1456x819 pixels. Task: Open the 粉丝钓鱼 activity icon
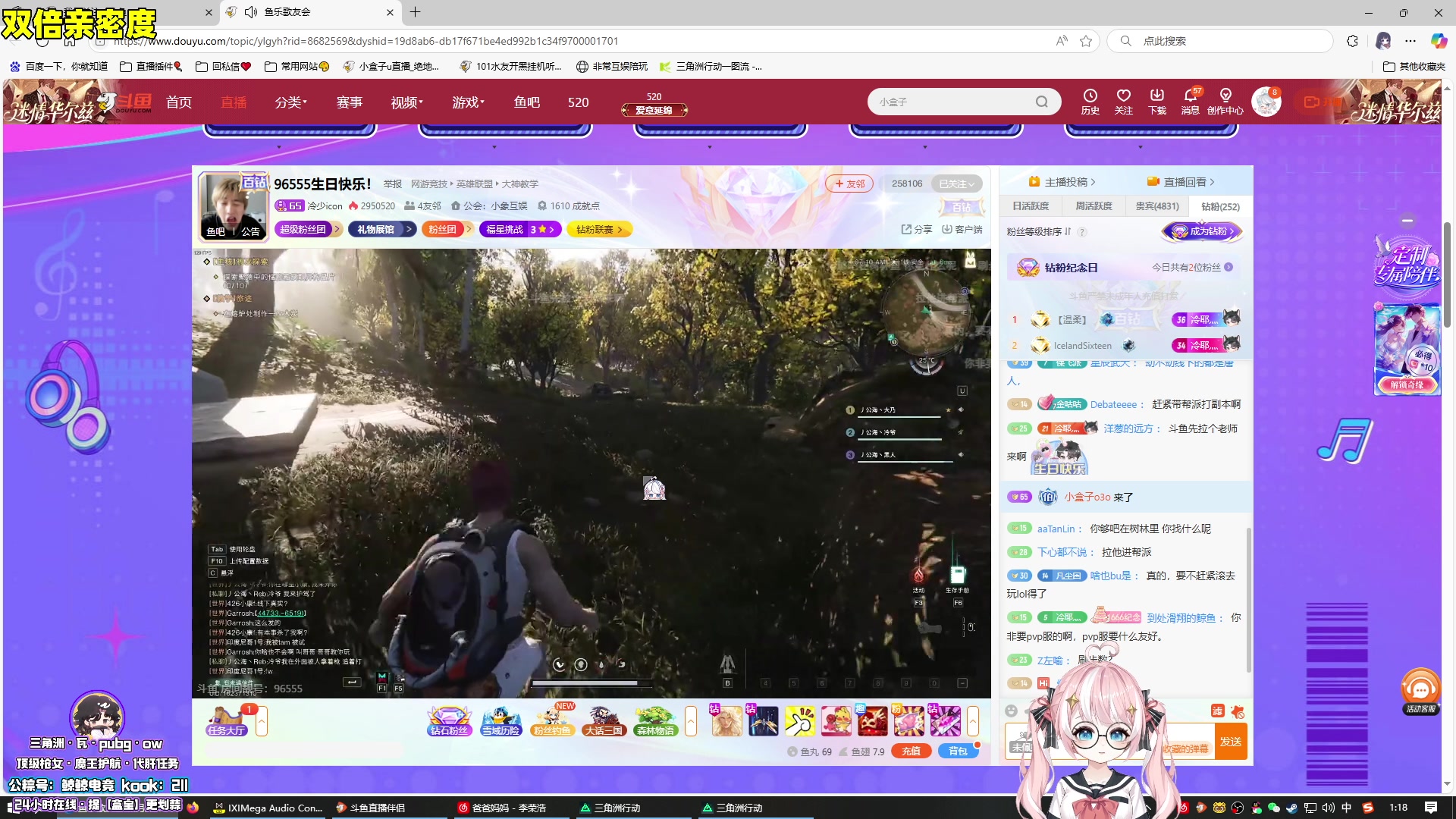click(552, 721)
